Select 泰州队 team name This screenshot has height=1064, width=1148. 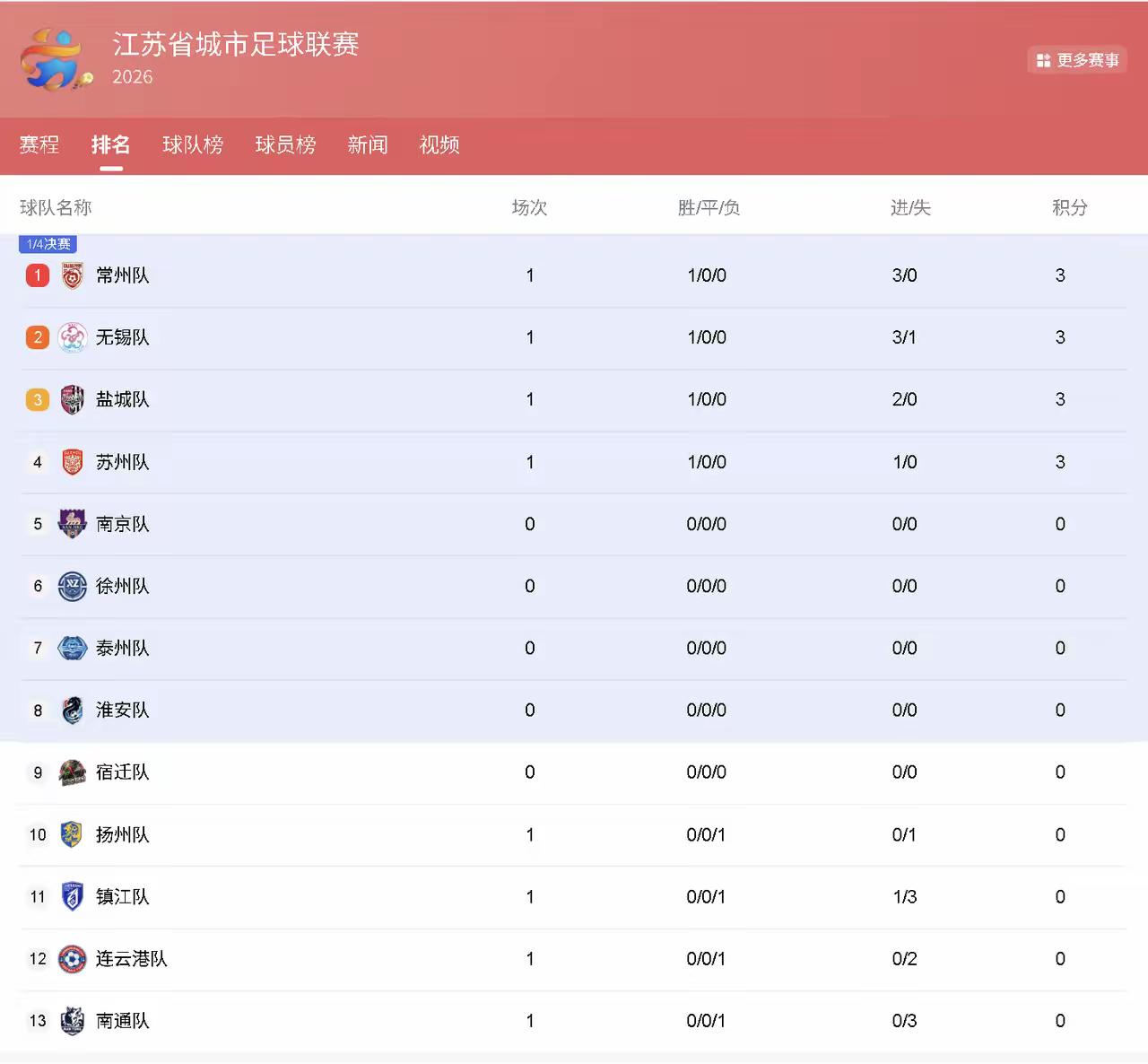click(x=123, y=648)
